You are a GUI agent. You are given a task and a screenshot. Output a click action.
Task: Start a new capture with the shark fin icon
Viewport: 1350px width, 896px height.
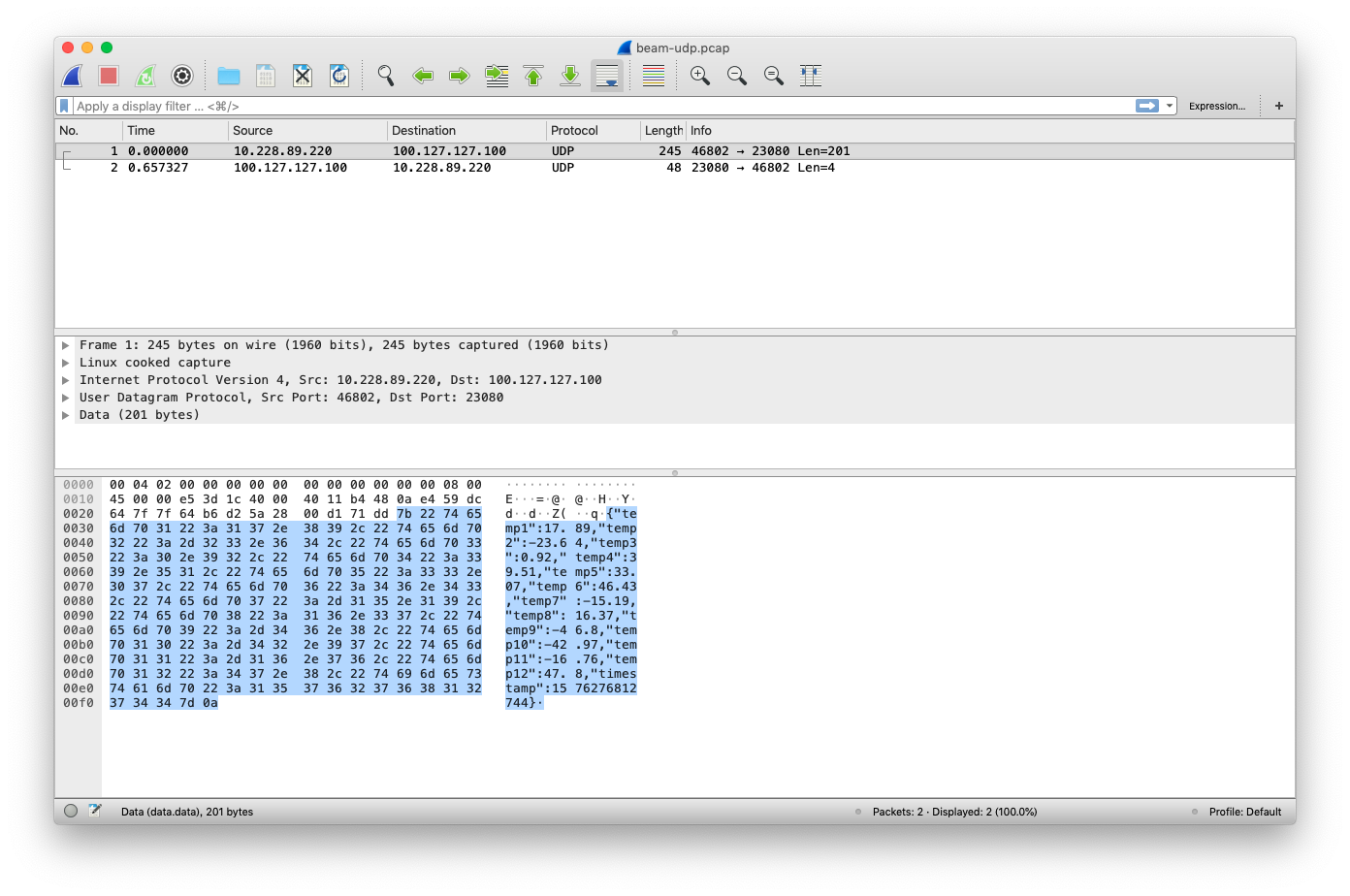coord(73,76)
